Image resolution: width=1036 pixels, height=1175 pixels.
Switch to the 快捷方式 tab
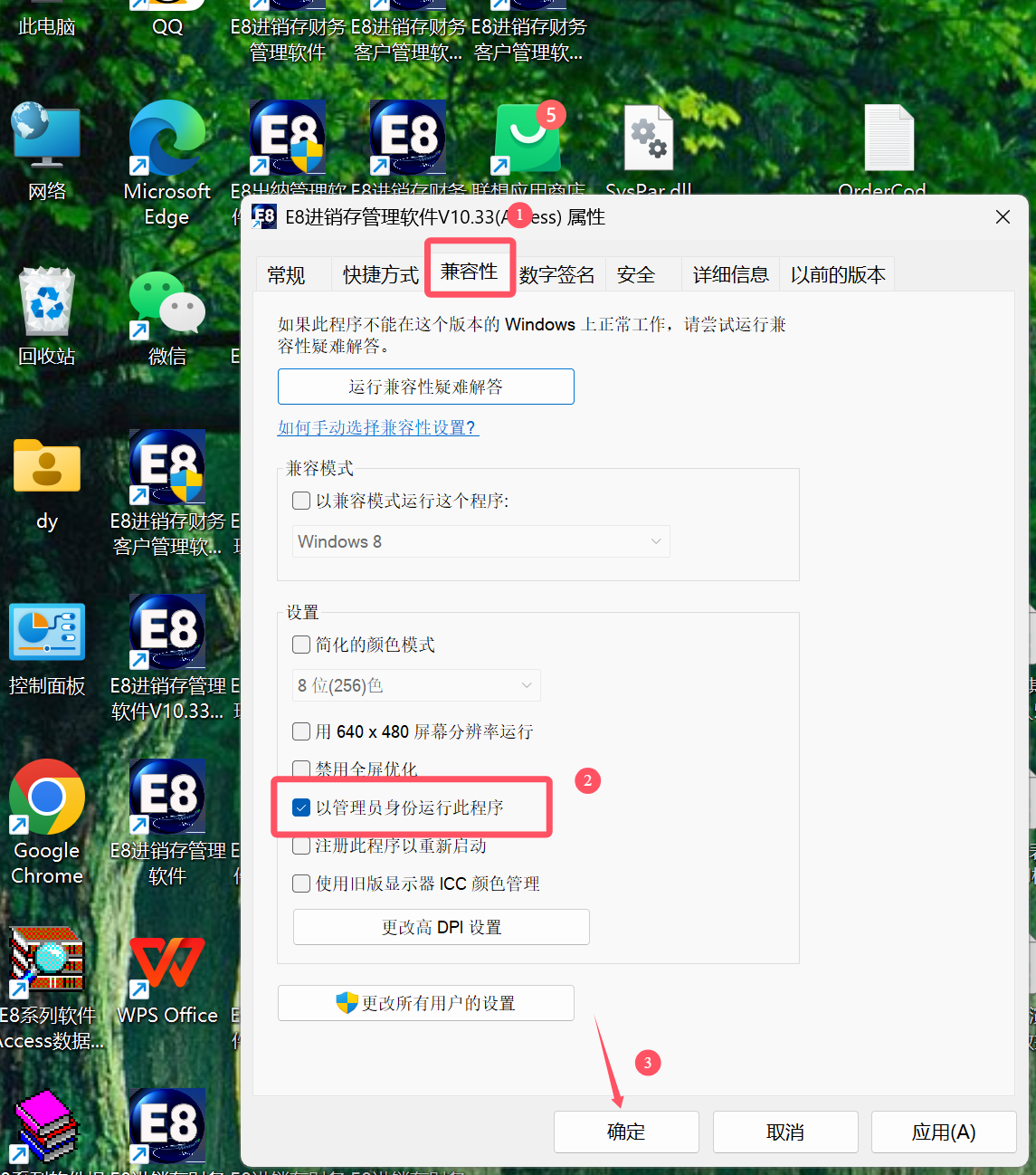(381, 275)
